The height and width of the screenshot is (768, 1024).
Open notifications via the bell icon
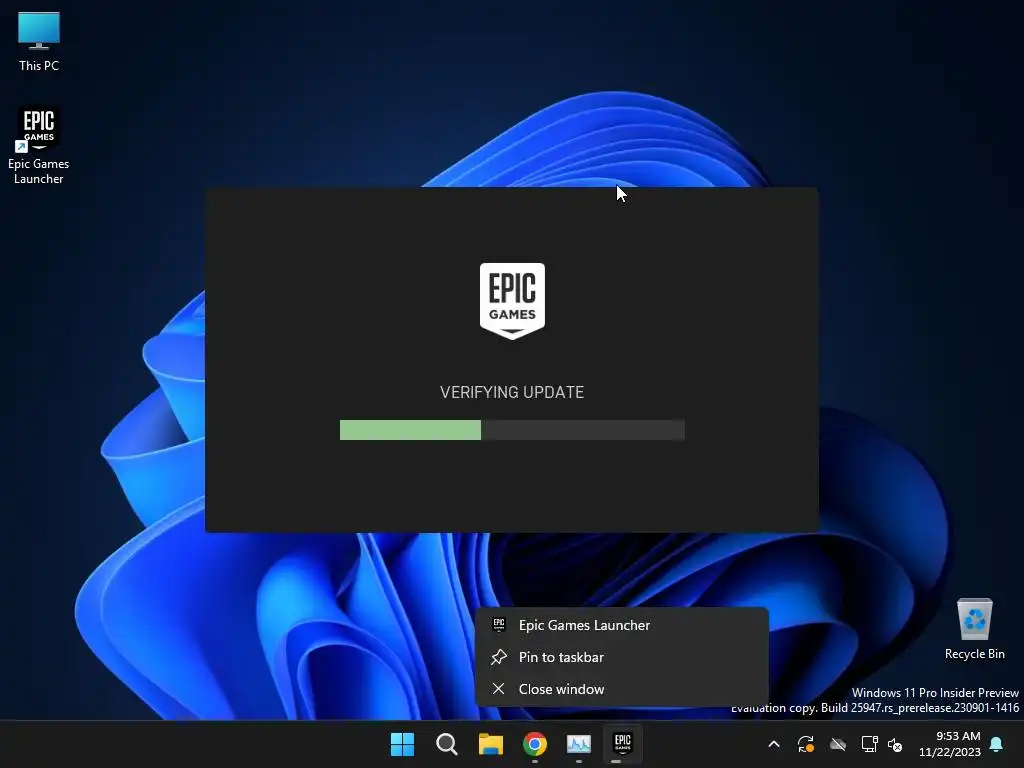[997, 744]
